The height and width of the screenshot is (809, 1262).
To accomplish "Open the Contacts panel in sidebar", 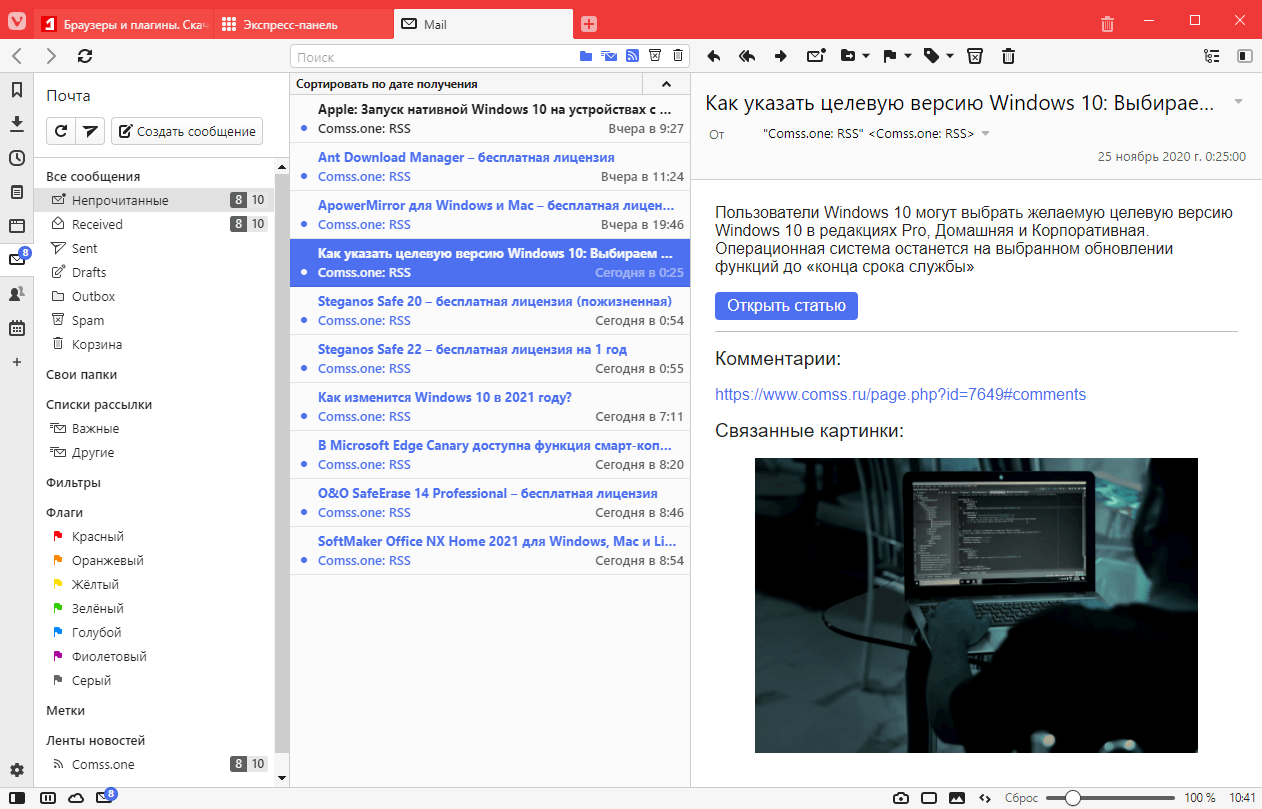I will 17,294.
